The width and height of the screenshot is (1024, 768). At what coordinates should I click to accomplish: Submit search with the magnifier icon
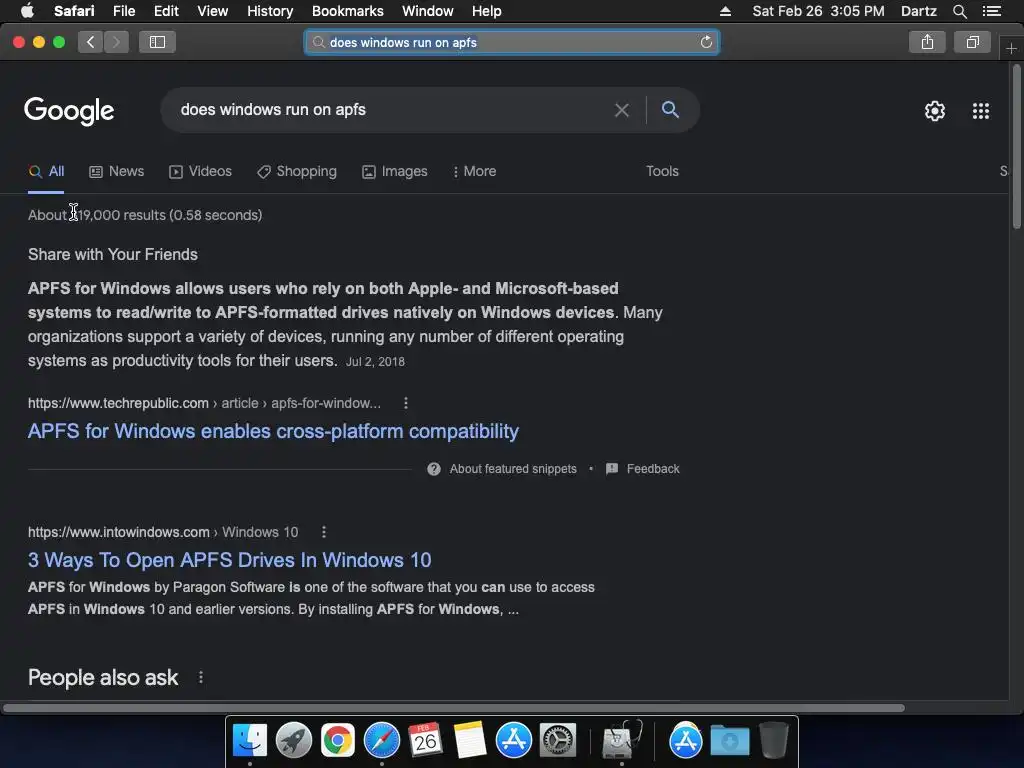click(x=670, y=110)
